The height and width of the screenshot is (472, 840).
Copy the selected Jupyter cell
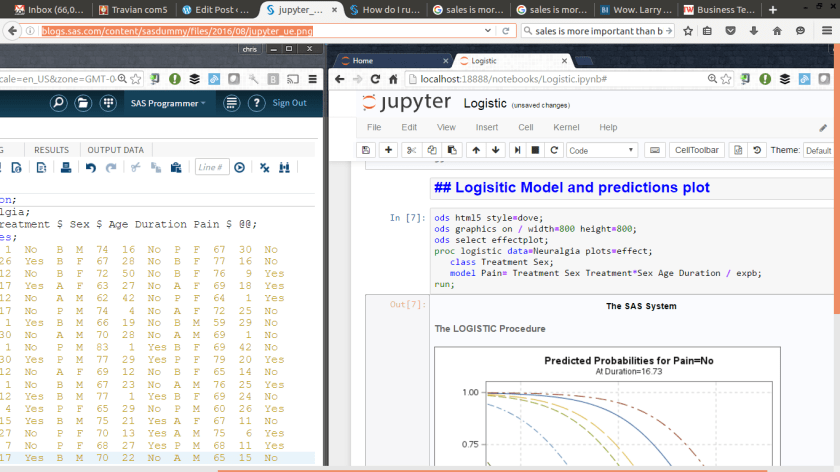[x=432, y=151]
